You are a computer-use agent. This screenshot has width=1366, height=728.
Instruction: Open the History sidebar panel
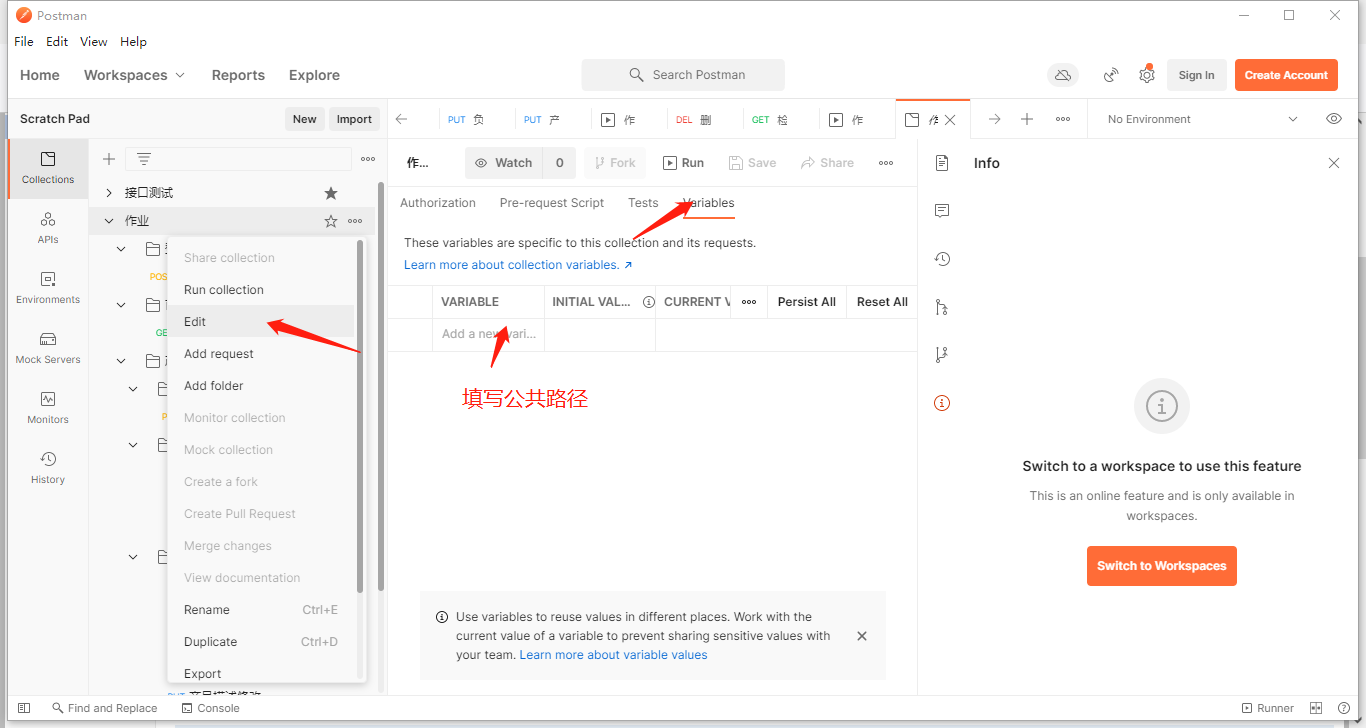pos(48,468)
